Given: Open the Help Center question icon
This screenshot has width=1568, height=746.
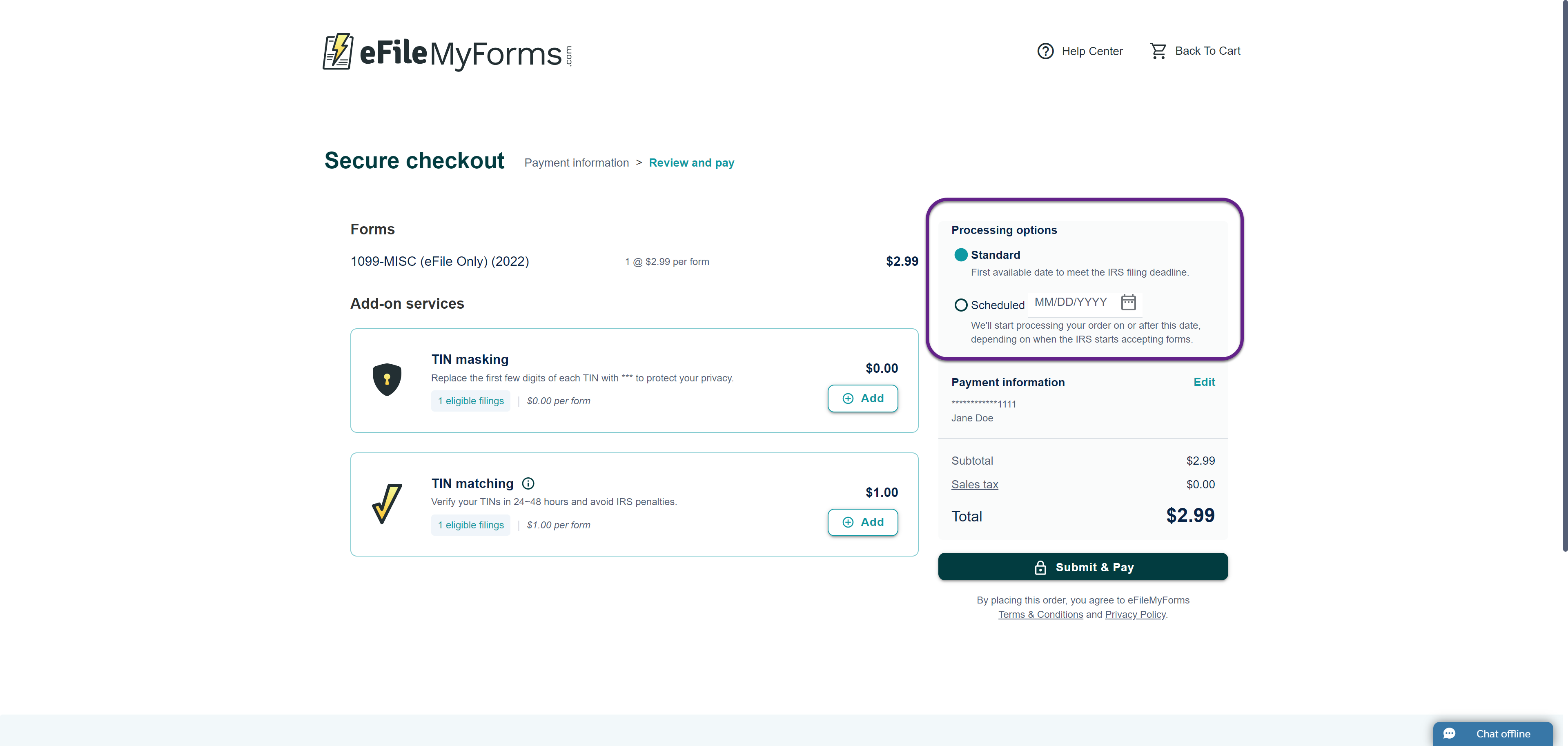Looking at the screenshot, I should [x=1045, y=51].
